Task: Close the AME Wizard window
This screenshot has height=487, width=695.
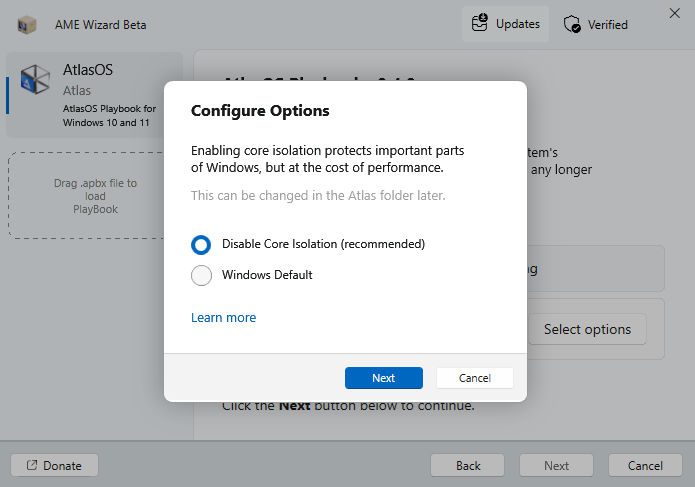Action: pyautogui.click(x=674, y=13)
